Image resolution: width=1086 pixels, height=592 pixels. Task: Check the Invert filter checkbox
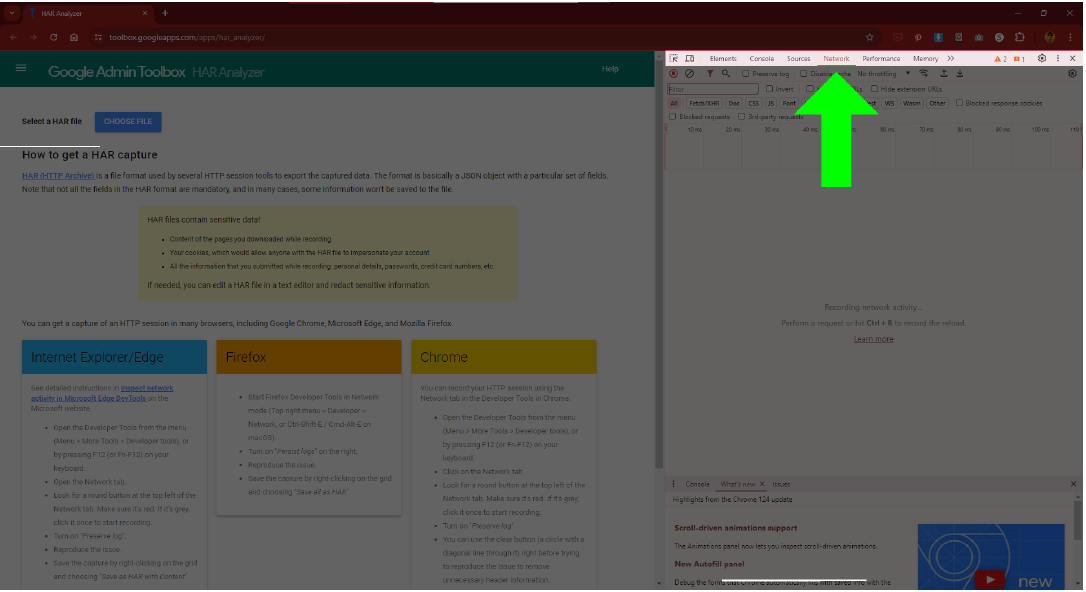pyautogui.click(x=769, y=89)
